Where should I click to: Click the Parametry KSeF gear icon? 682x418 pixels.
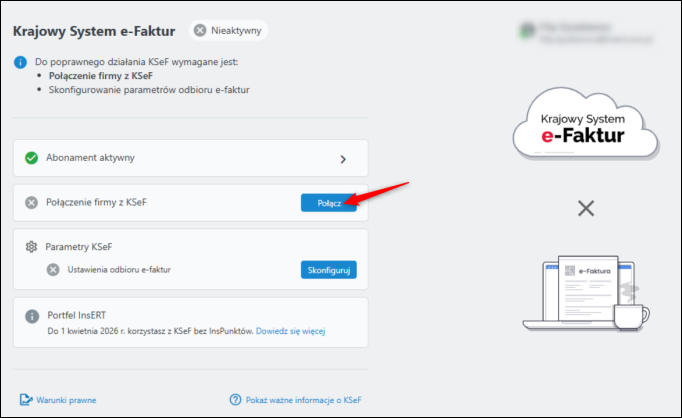point(31,247)
